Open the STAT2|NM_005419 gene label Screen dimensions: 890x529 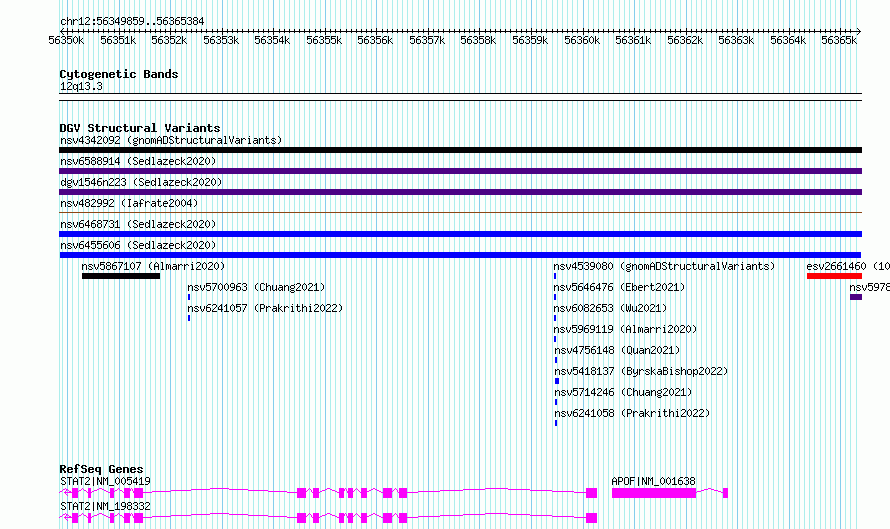105,481
